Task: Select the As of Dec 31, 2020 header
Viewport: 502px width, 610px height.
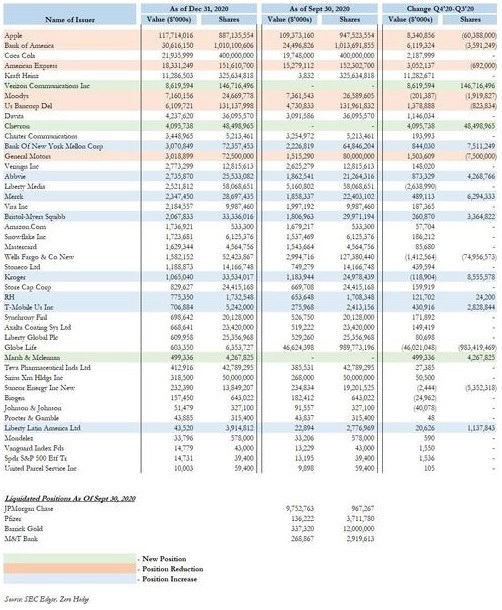Action: click(199, 9)
